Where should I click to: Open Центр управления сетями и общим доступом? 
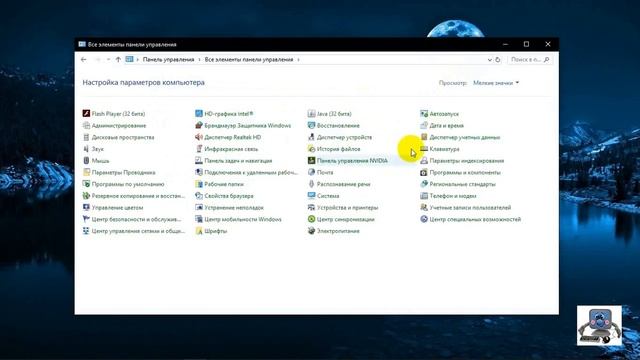click(x=134, y=231)
